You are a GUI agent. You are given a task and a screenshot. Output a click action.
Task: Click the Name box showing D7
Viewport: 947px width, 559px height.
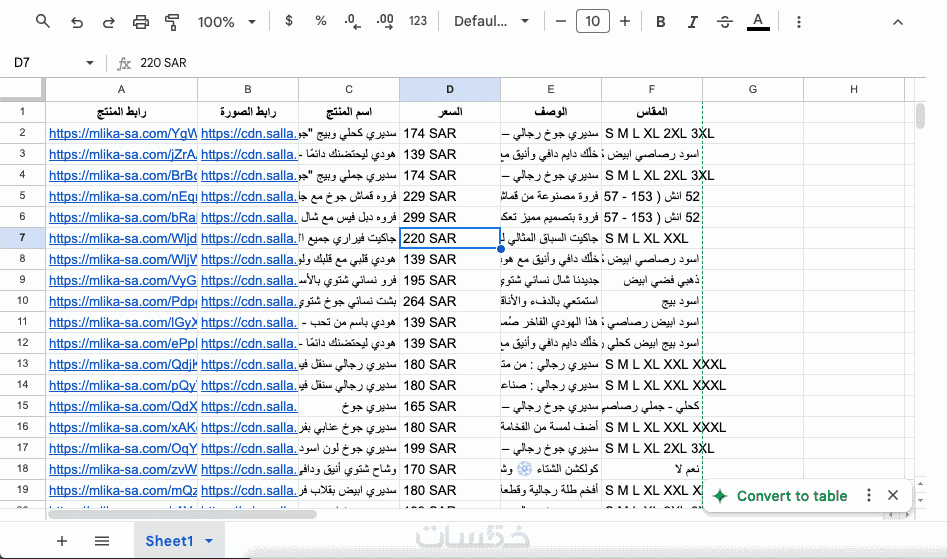click(x=47, y=63)
